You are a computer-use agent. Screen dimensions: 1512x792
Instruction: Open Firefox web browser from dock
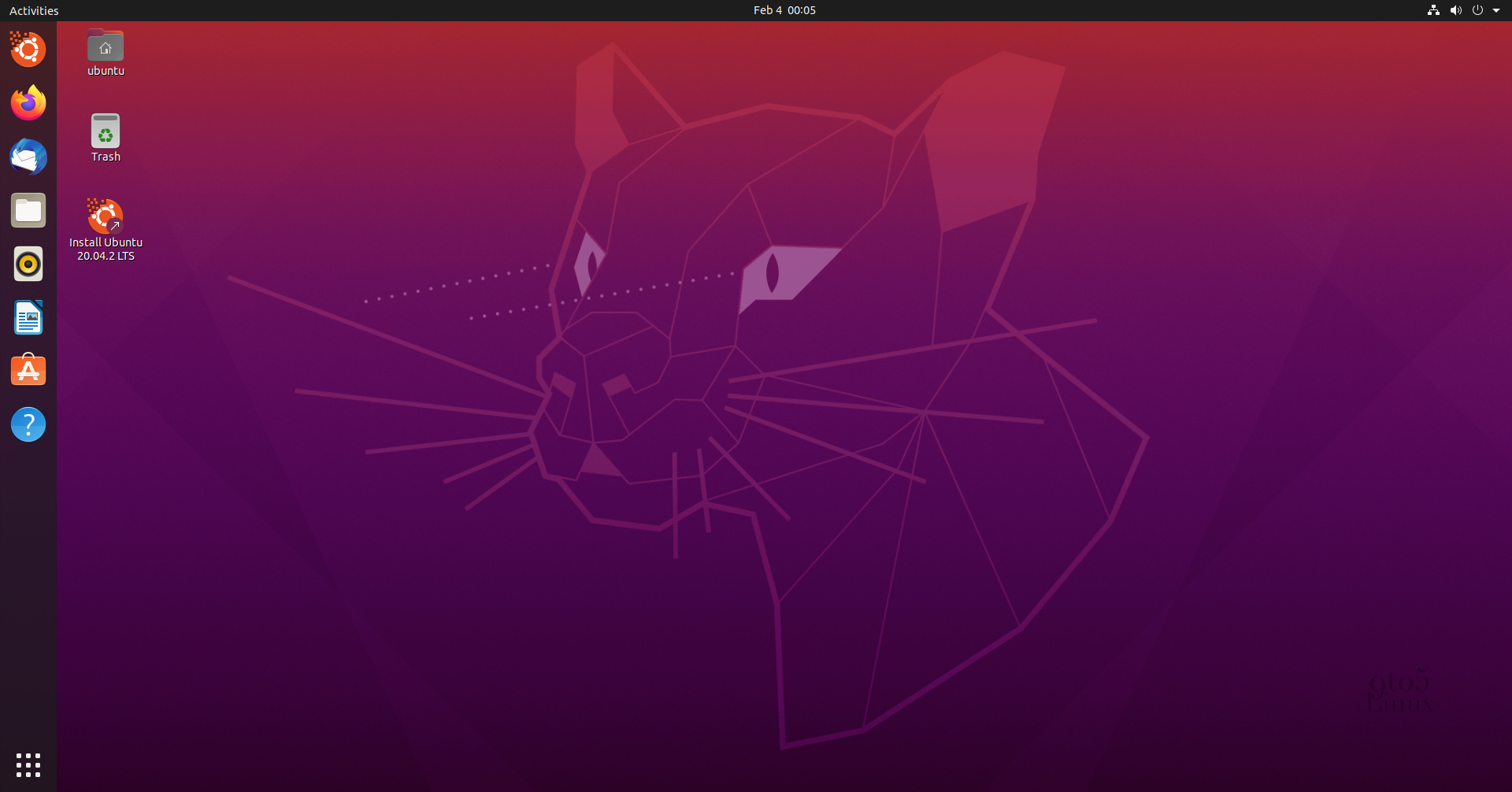pos(28,103)
